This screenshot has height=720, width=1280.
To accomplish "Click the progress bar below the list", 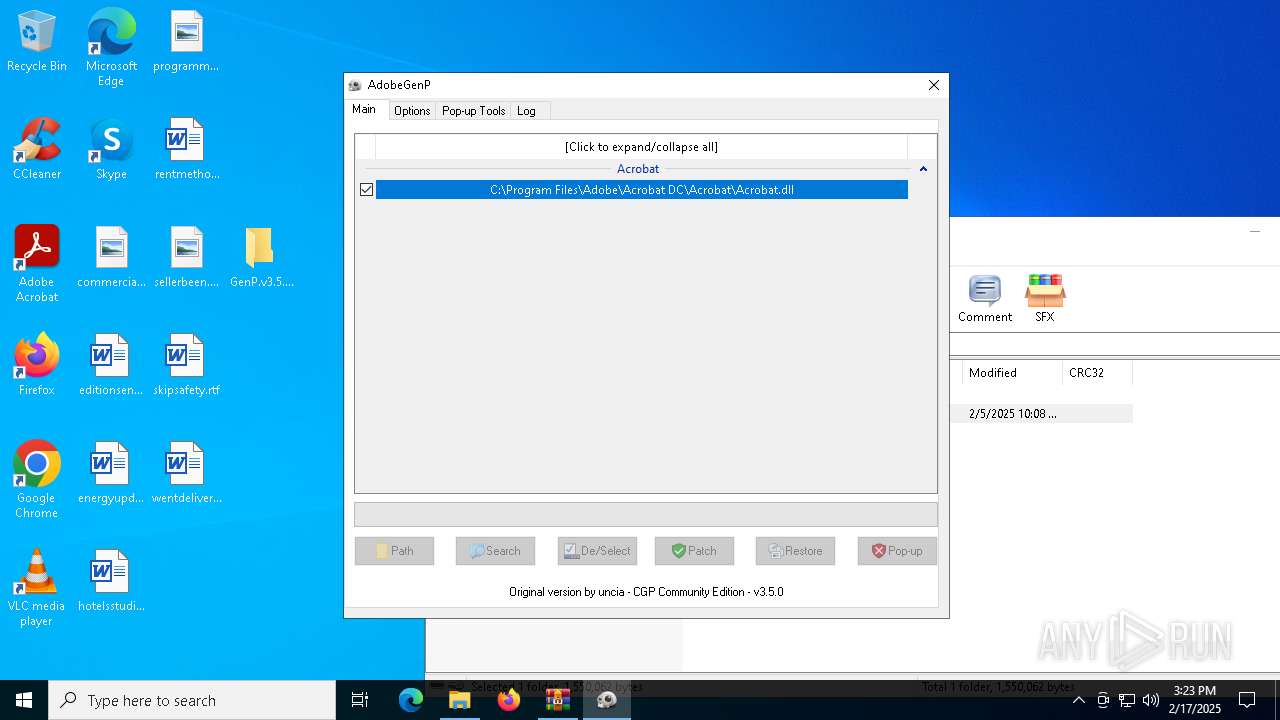I will pos(646,514).
